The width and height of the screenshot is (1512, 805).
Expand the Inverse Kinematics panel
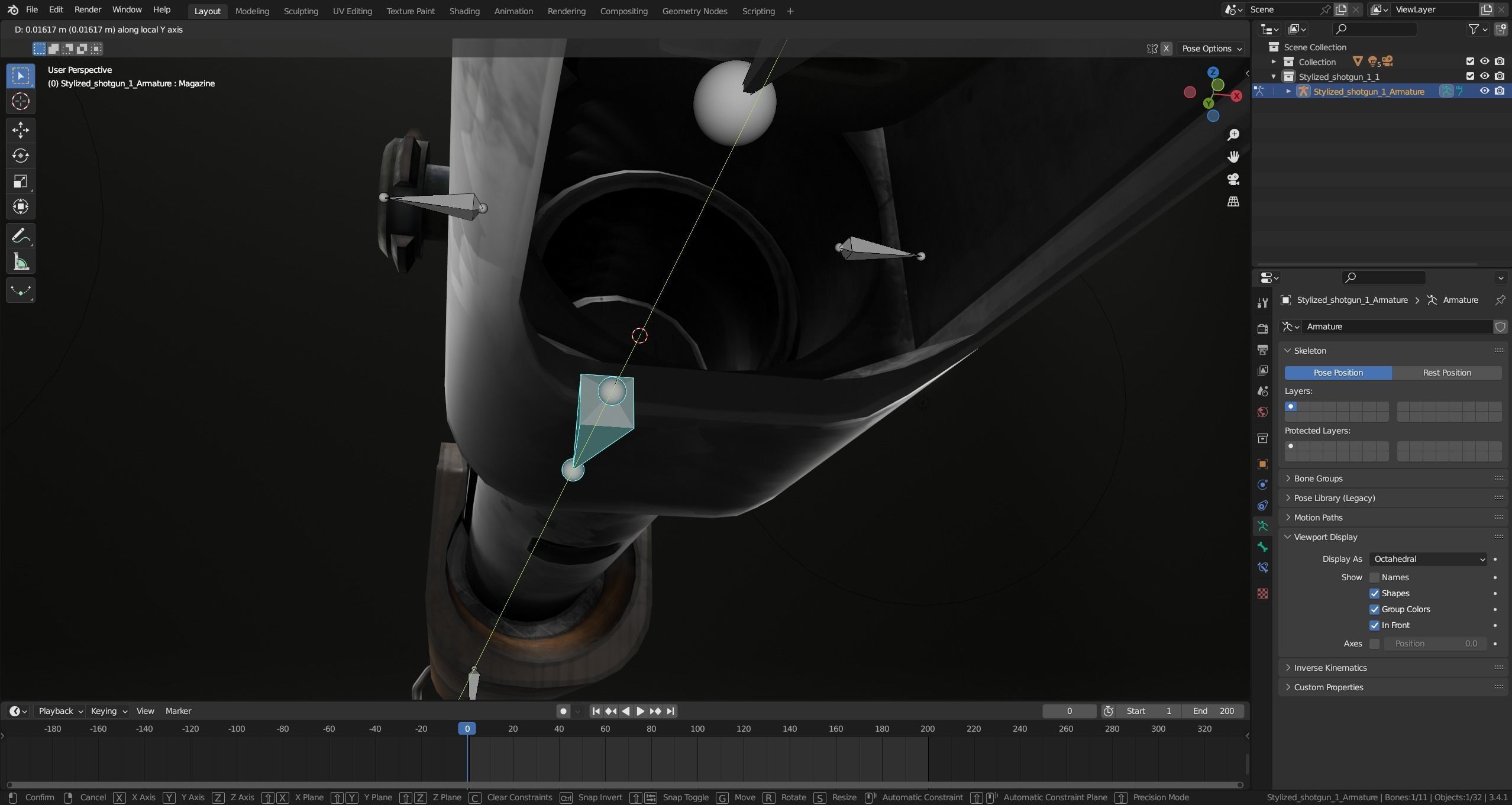1330,668
